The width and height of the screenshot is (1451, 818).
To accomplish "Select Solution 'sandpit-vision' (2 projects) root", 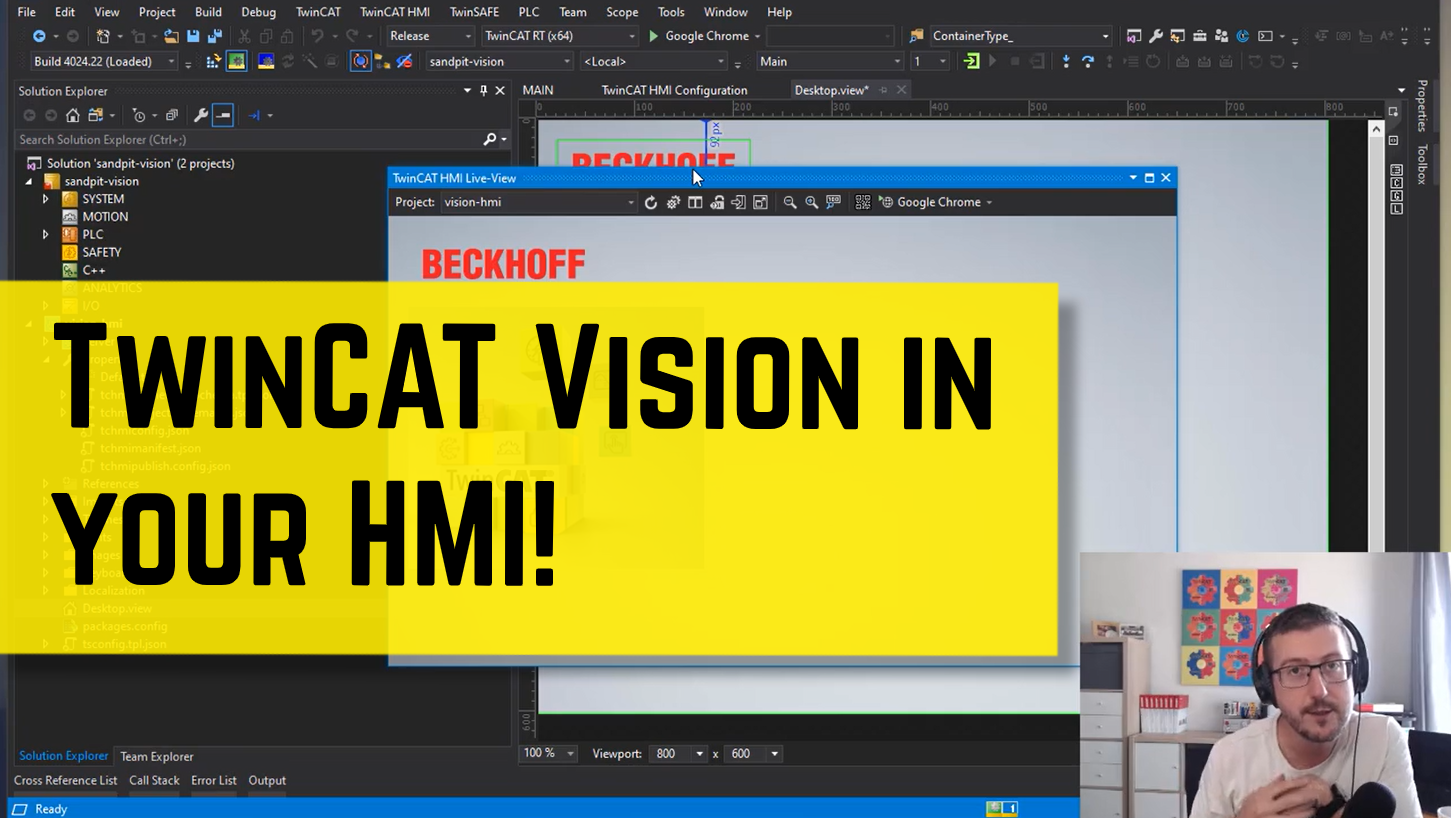I will (x=141, y=164).
